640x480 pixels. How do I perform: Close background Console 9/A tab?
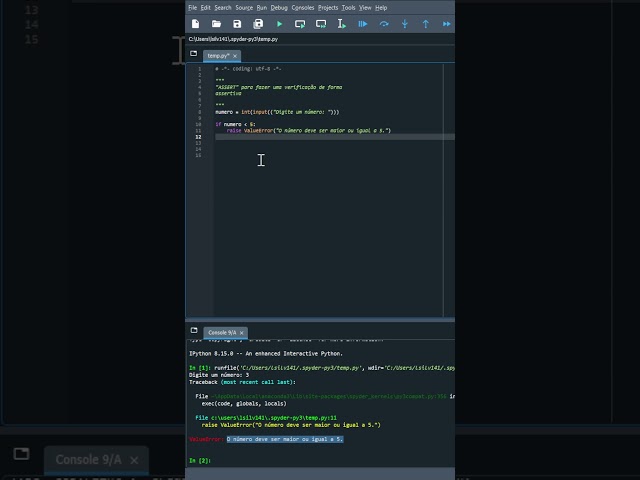134,460
